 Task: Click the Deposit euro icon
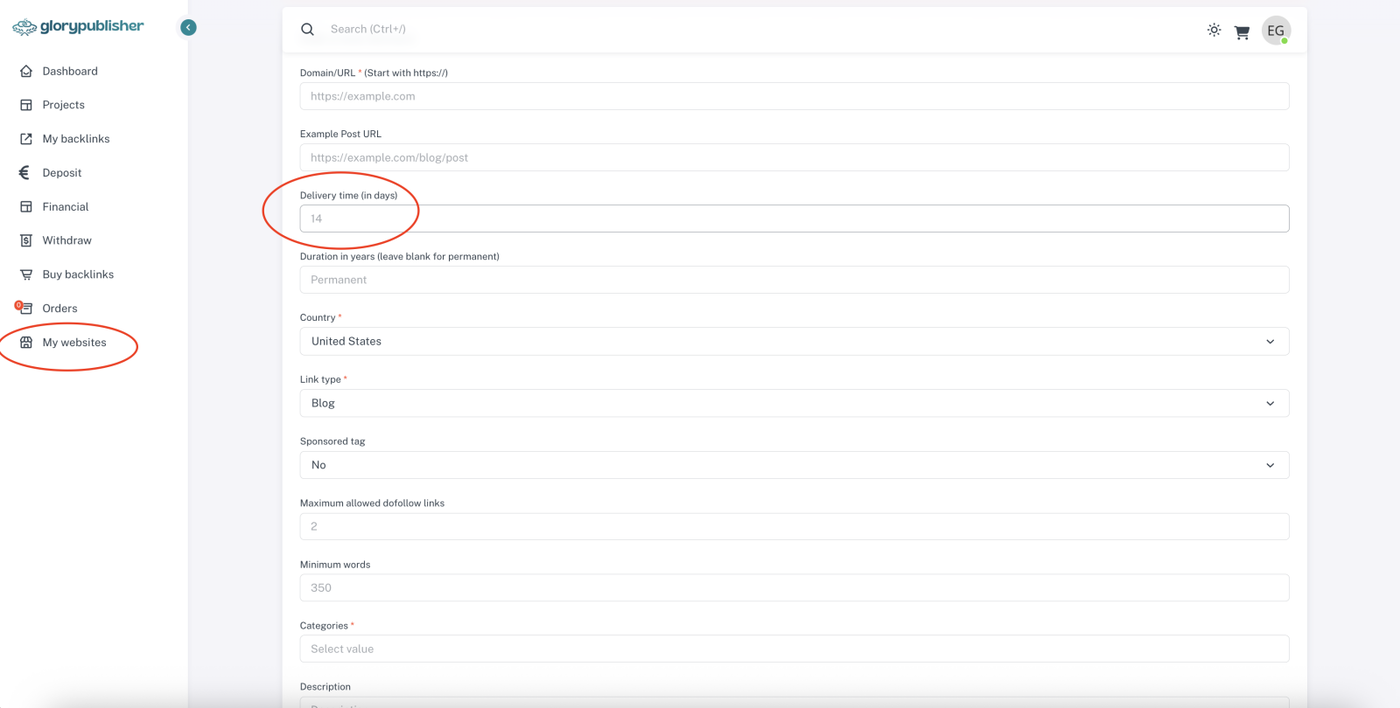pyautogui.click(x=26, y=173)
